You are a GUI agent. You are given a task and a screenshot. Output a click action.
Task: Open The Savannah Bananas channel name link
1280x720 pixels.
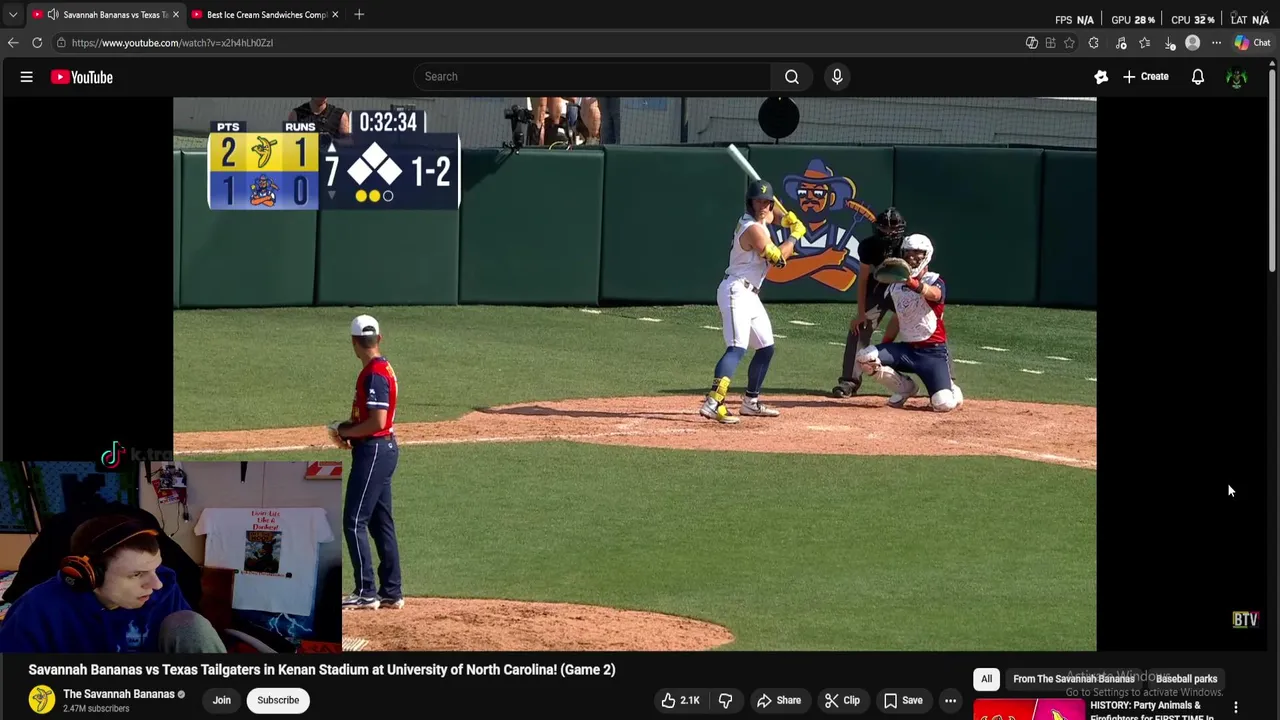coord(119,694)
